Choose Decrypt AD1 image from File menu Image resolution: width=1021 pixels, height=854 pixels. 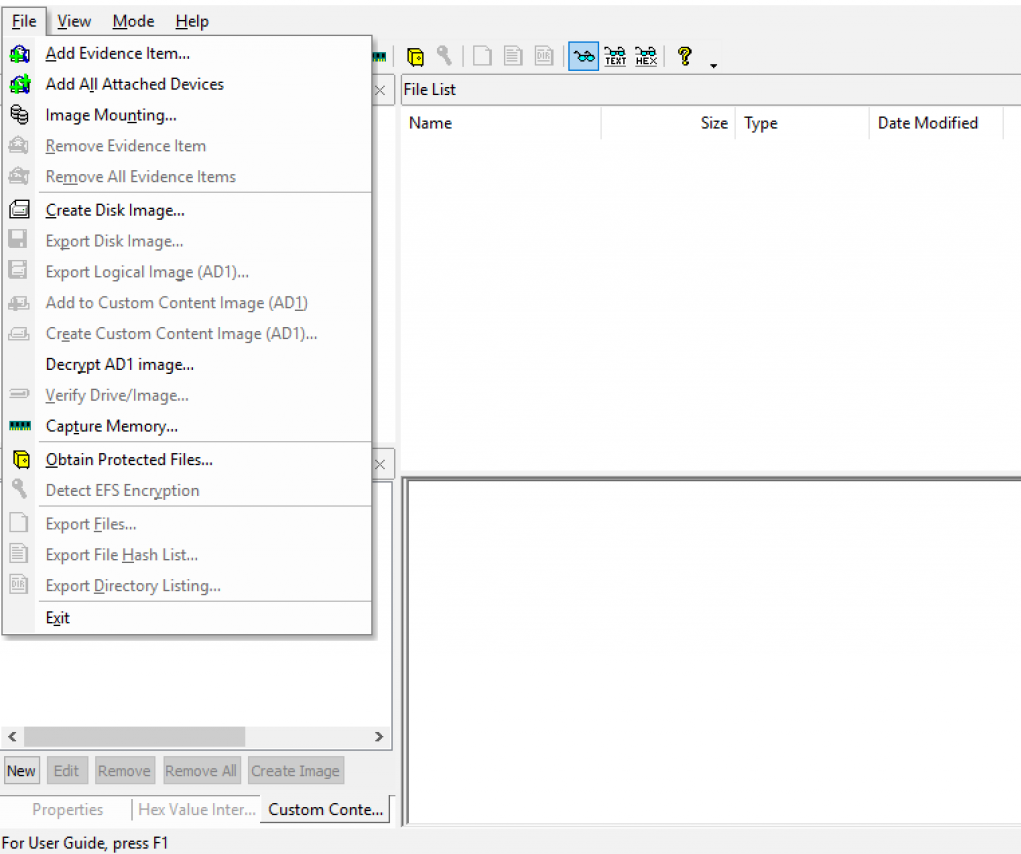(x=120, y=365)
